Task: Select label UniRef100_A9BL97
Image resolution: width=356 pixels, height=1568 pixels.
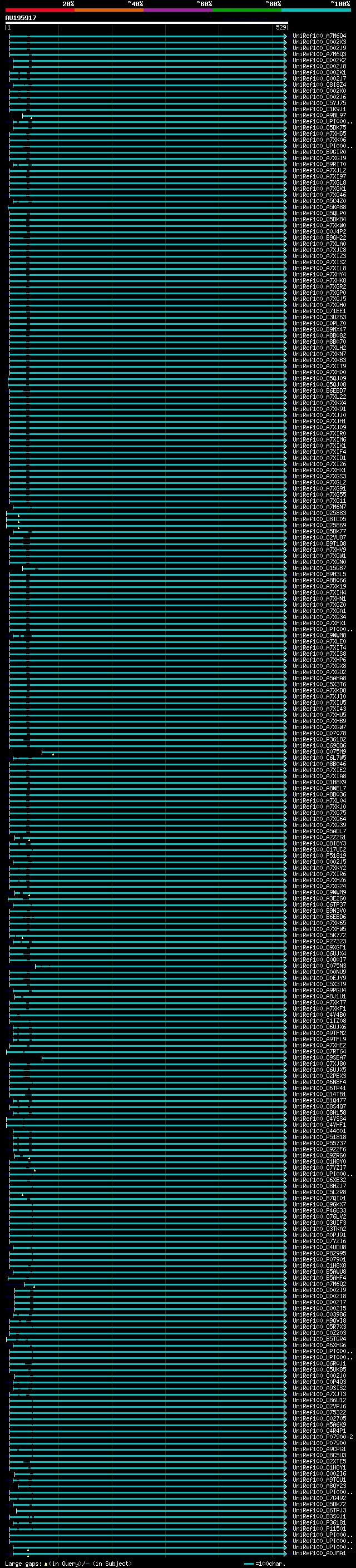Action: (x=319, y=116)
